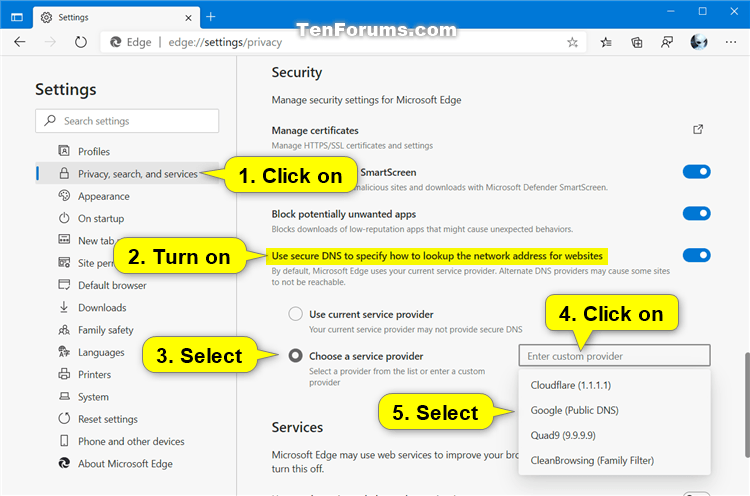The width and height of the screenshot is (750, 496).
Task: Choose Quad9 (9.9.9.9) option
Action: (614, 435)
